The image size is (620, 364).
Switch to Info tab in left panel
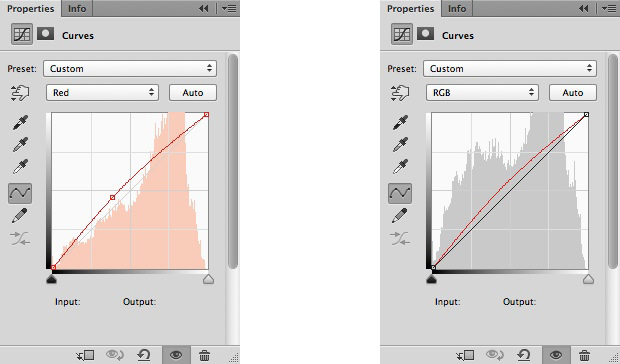(x=77, y=8)
